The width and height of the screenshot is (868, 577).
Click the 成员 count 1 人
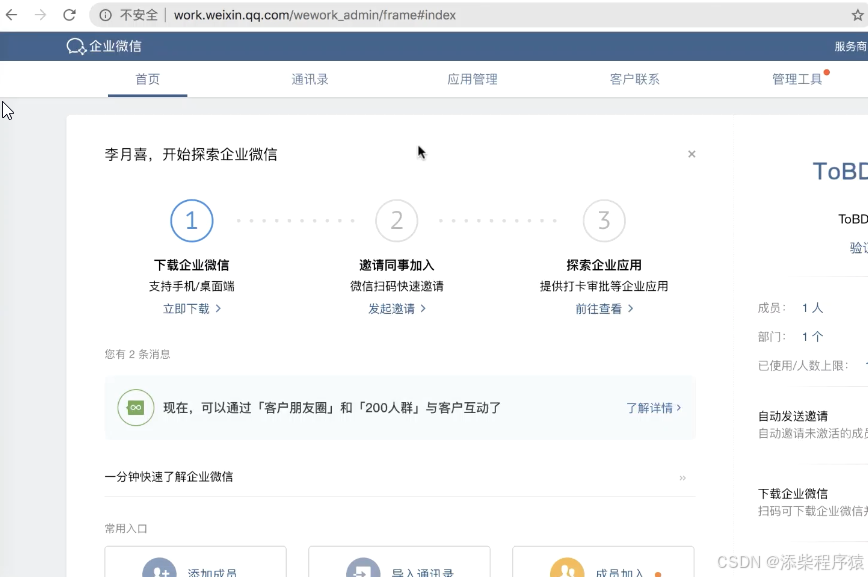coord(812,308)
